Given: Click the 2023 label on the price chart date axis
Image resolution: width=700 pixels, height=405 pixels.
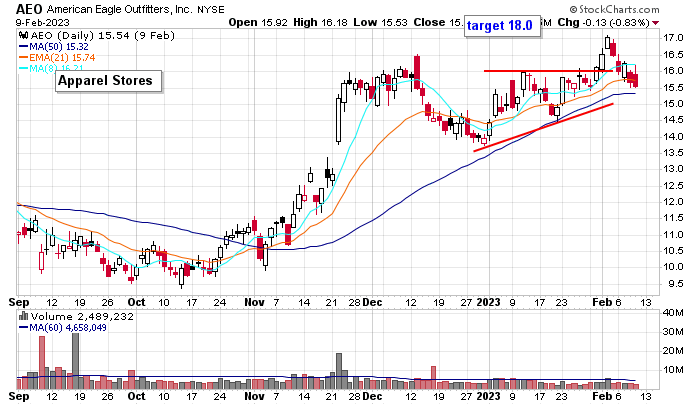Looking at the screenshot, I should [x=488, y=302].
